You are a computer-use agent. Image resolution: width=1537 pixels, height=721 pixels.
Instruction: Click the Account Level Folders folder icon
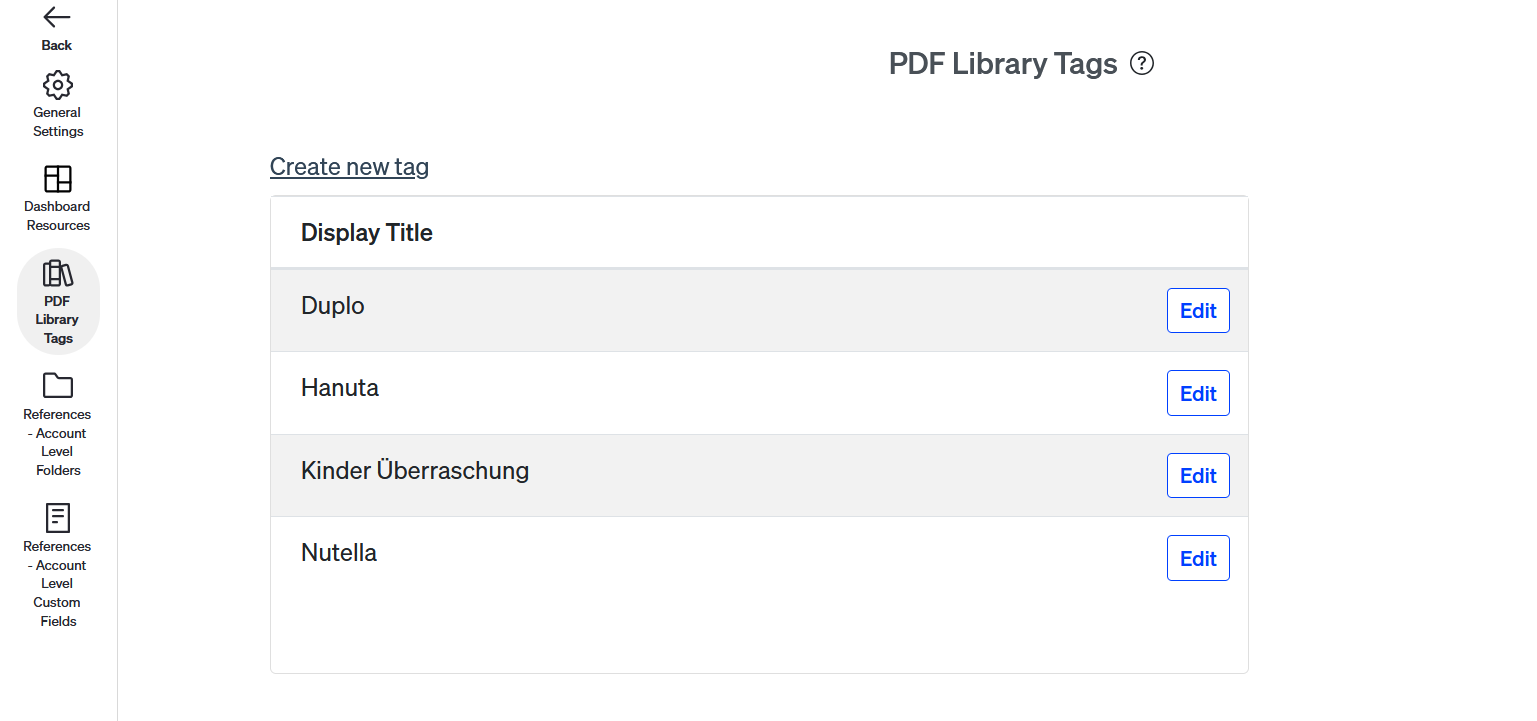pos(58,386)
